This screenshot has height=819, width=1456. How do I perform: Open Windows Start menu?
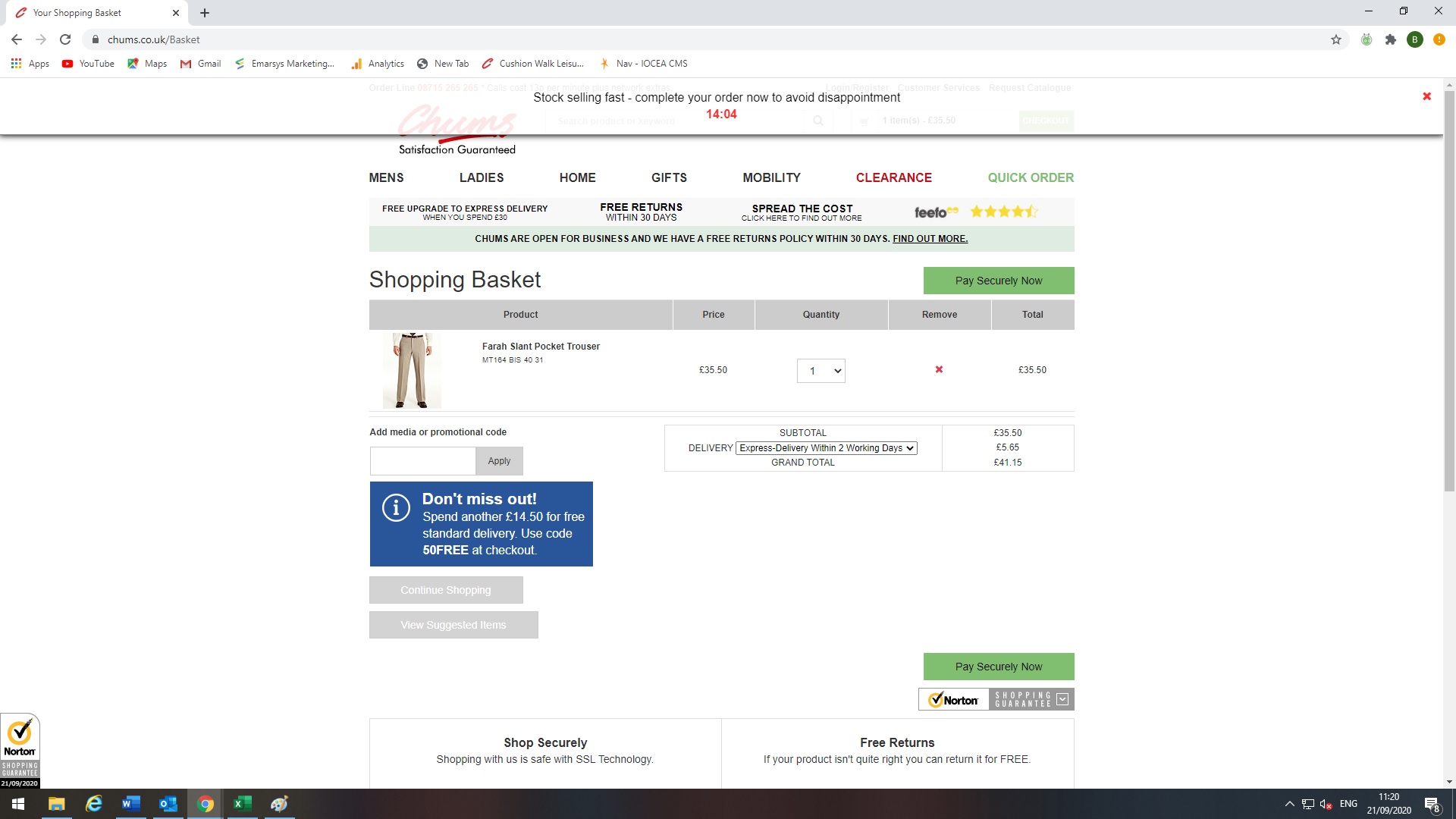coord(18,804)
